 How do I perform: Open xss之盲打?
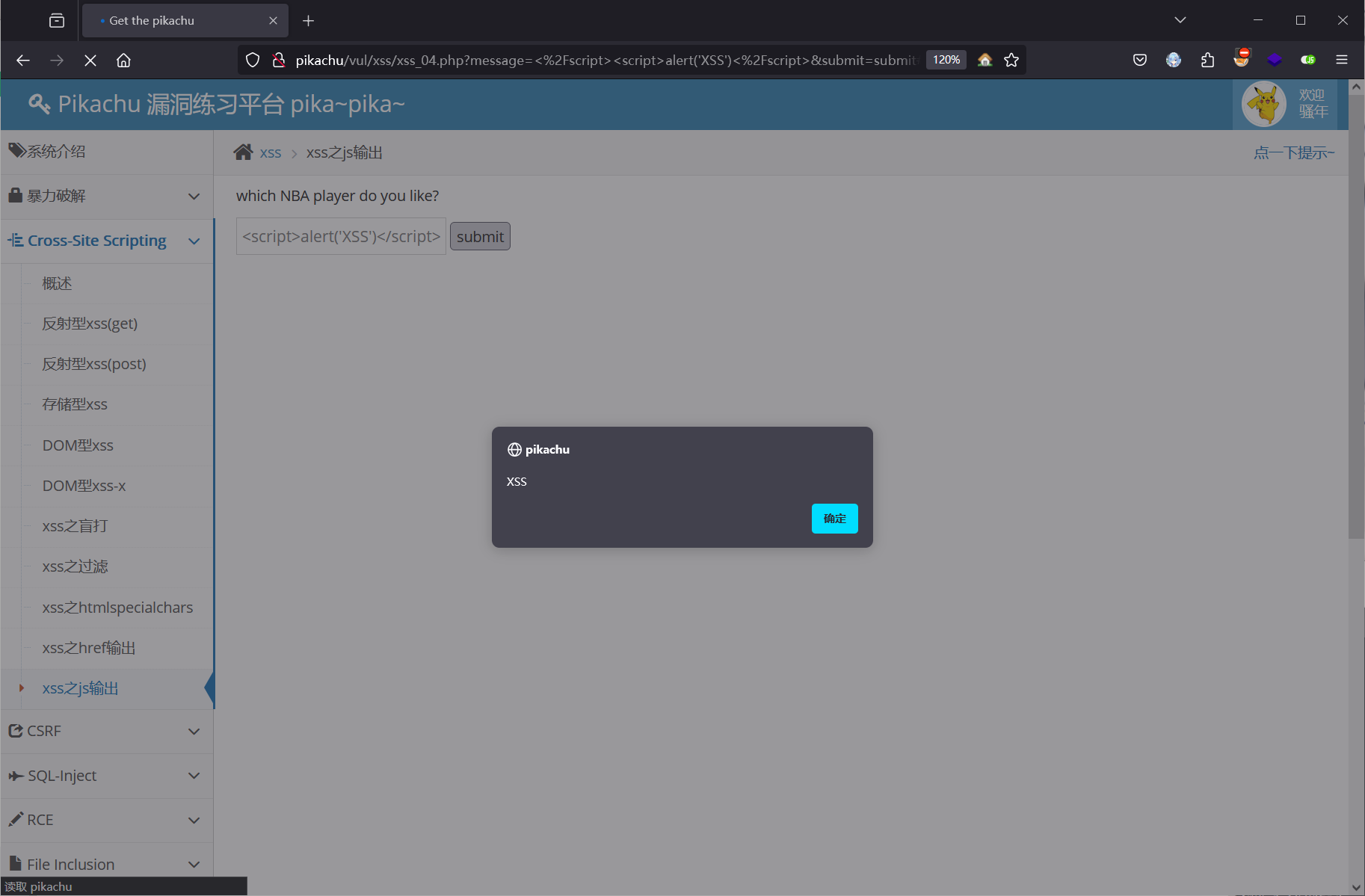coord(75,526)
